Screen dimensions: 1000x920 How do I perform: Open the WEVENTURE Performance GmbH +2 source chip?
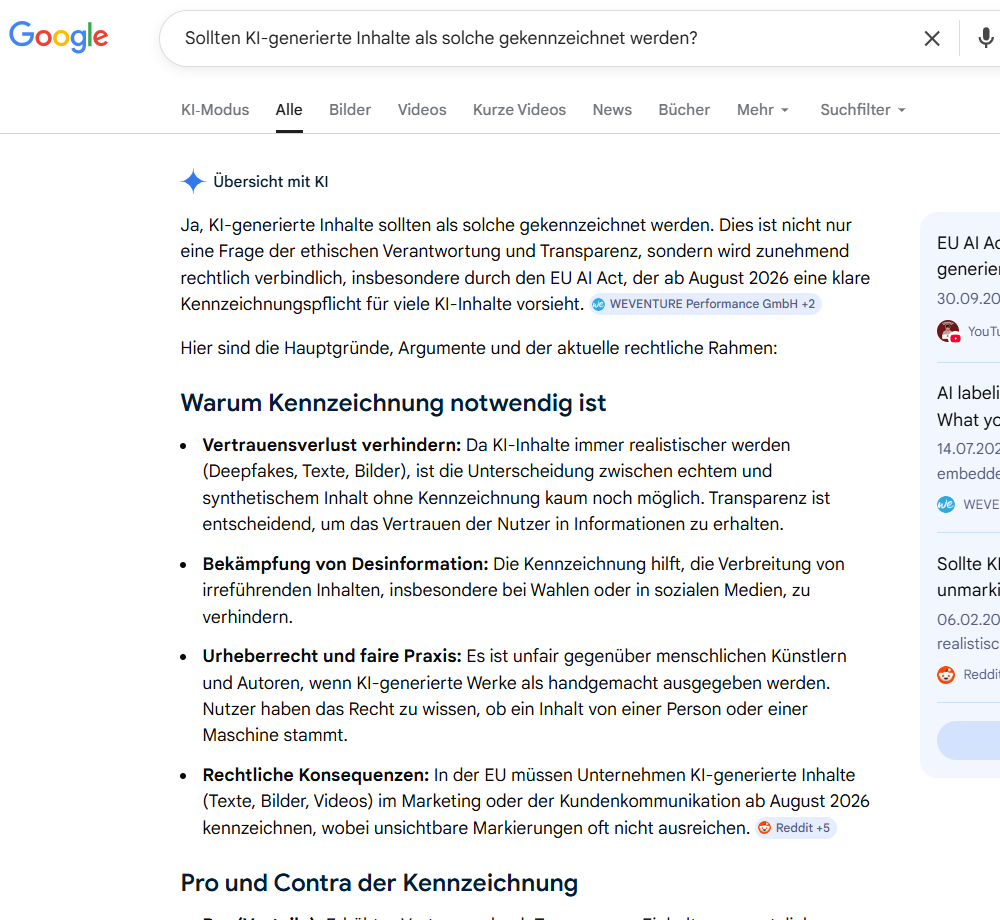pyautogui.click(x=705, y=304)
